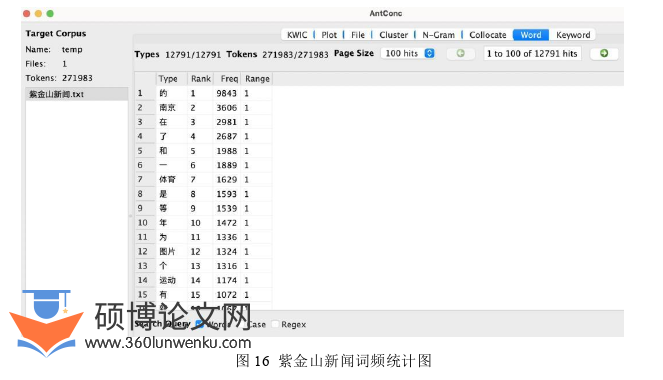Screen dimensions: 663x380
Task: Select word 在 in row 3
Action: [163, 122]
